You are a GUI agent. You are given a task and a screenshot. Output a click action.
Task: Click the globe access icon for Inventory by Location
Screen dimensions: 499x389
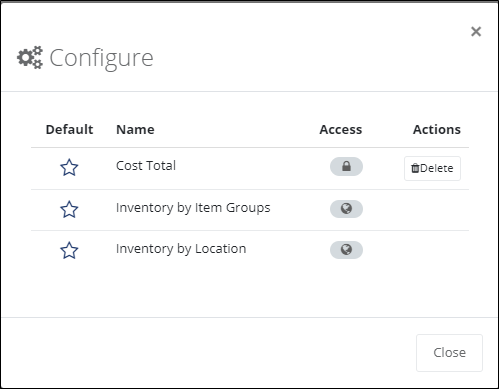coord(346,250)
